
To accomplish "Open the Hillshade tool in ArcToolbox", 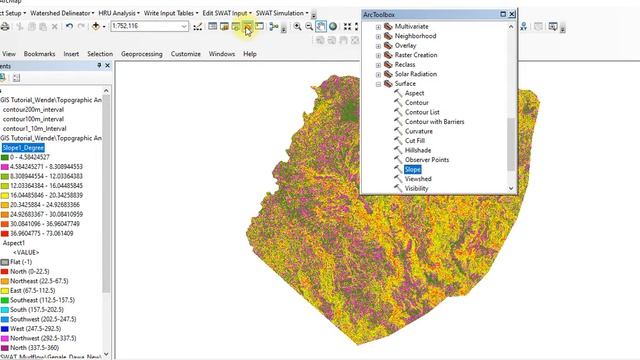I will (418, 150).
